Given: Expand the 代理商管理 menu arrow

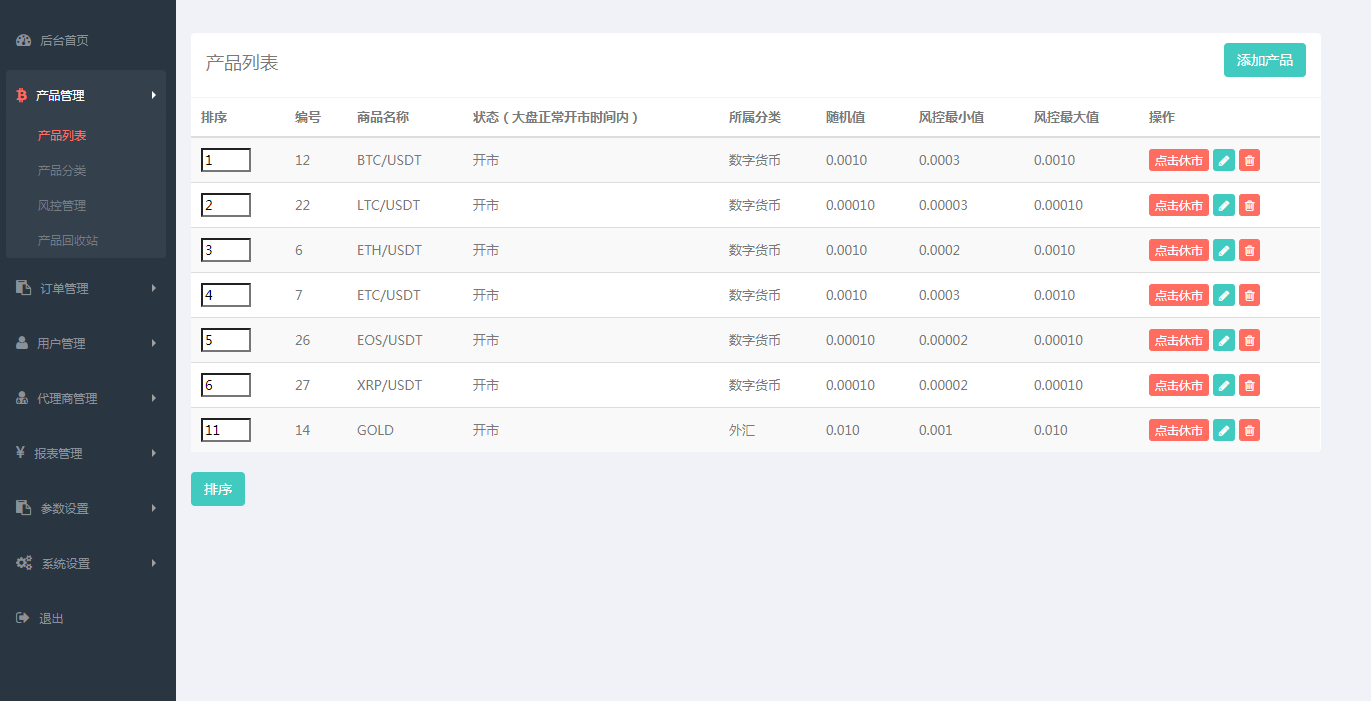Looking at the screenshot, I should click(154, 398).
